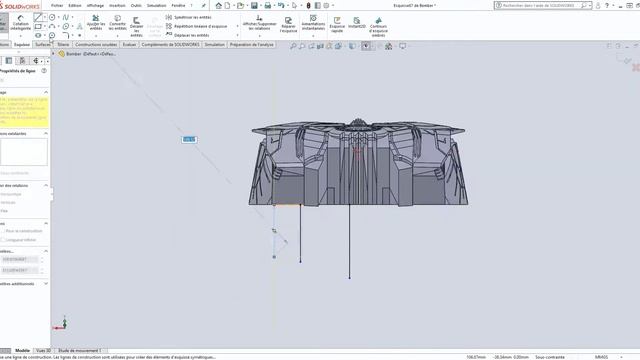
Task: Select the Circle sketch tool
Action: pyautogui.click(x=52, y=17)
